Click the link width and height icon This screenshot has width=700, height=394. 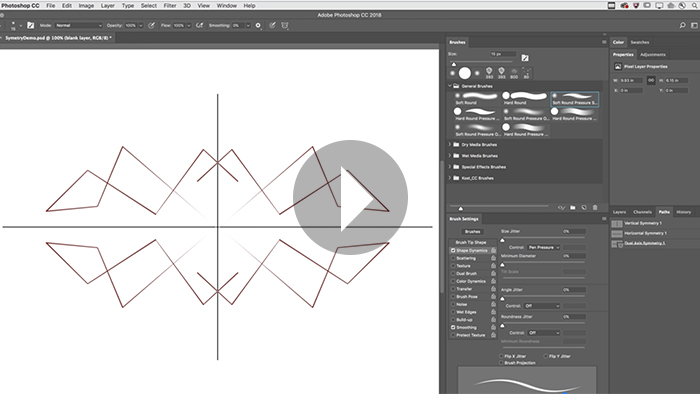[x=651, y=80]
